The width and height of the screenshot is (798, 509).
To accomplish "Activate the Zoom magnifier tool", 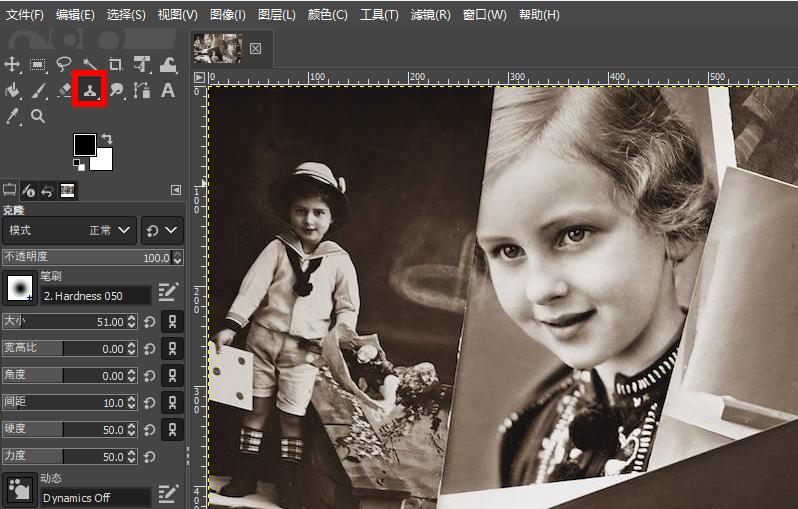I will [38, 116].
